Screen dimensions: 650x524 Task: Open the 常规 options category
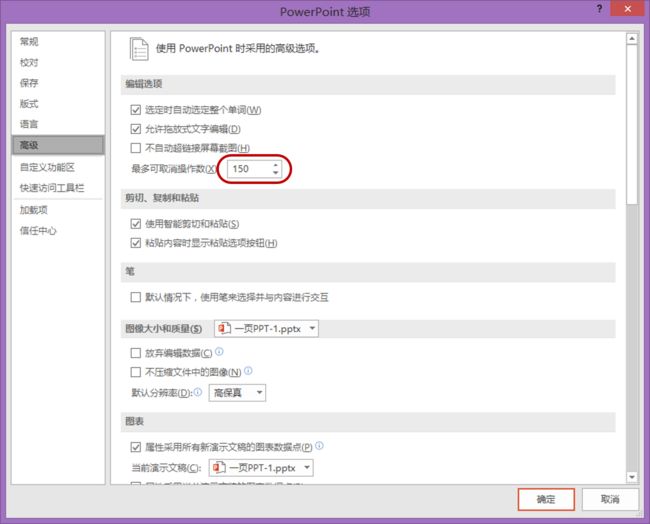coord(29,41)
